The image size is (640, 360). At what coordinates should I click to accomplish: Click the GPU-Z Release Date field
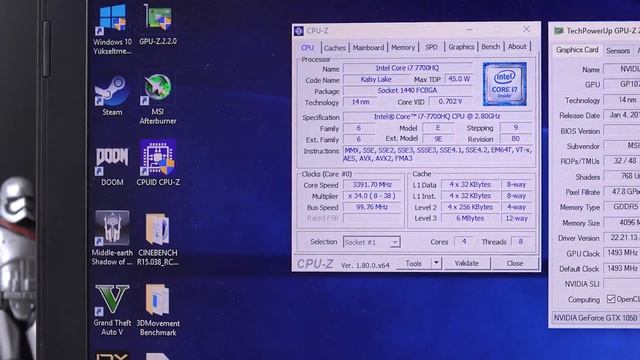click(x=622, y=115)
